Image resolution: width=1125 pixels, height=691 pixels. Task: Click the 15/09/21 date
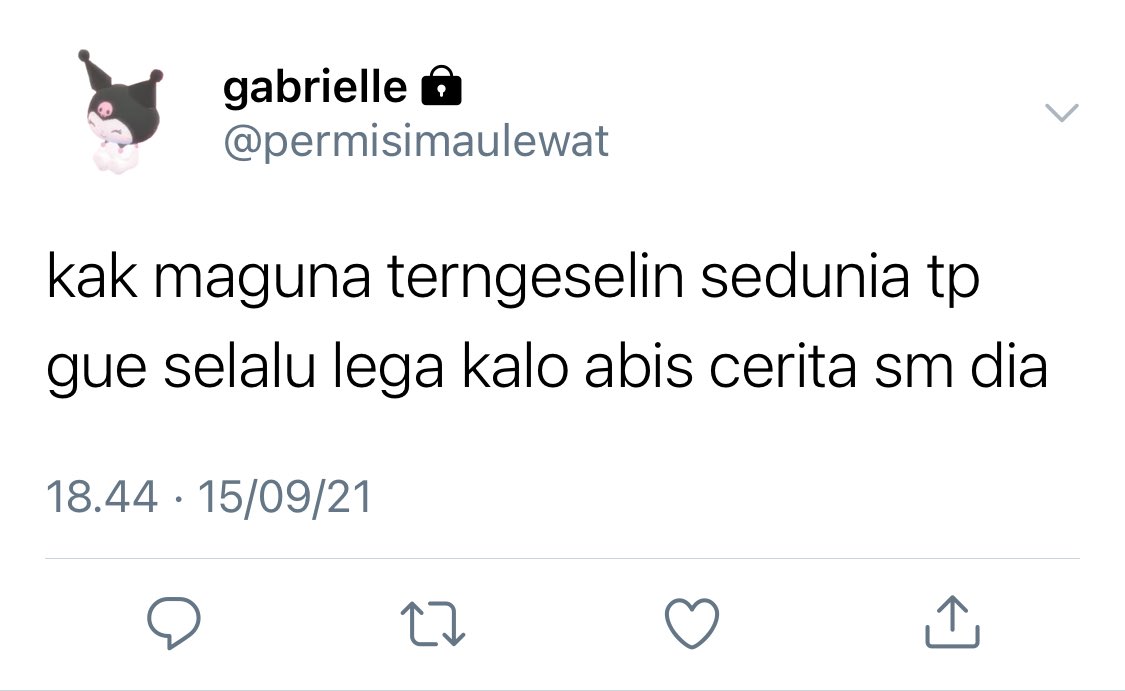(x=285, y=497)
